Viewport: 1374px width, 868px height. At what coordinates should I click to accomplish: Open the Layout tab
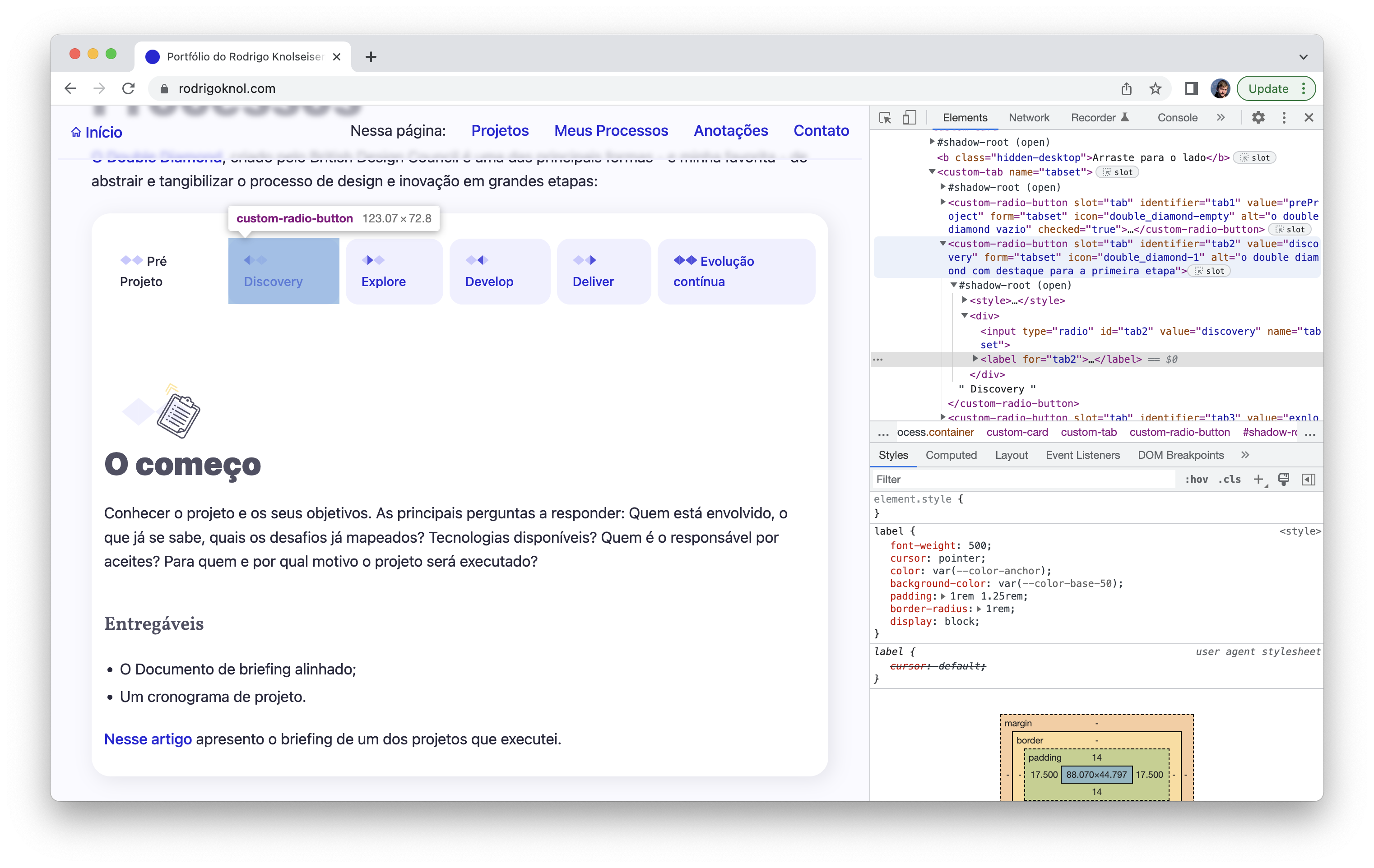[1011, 455]
